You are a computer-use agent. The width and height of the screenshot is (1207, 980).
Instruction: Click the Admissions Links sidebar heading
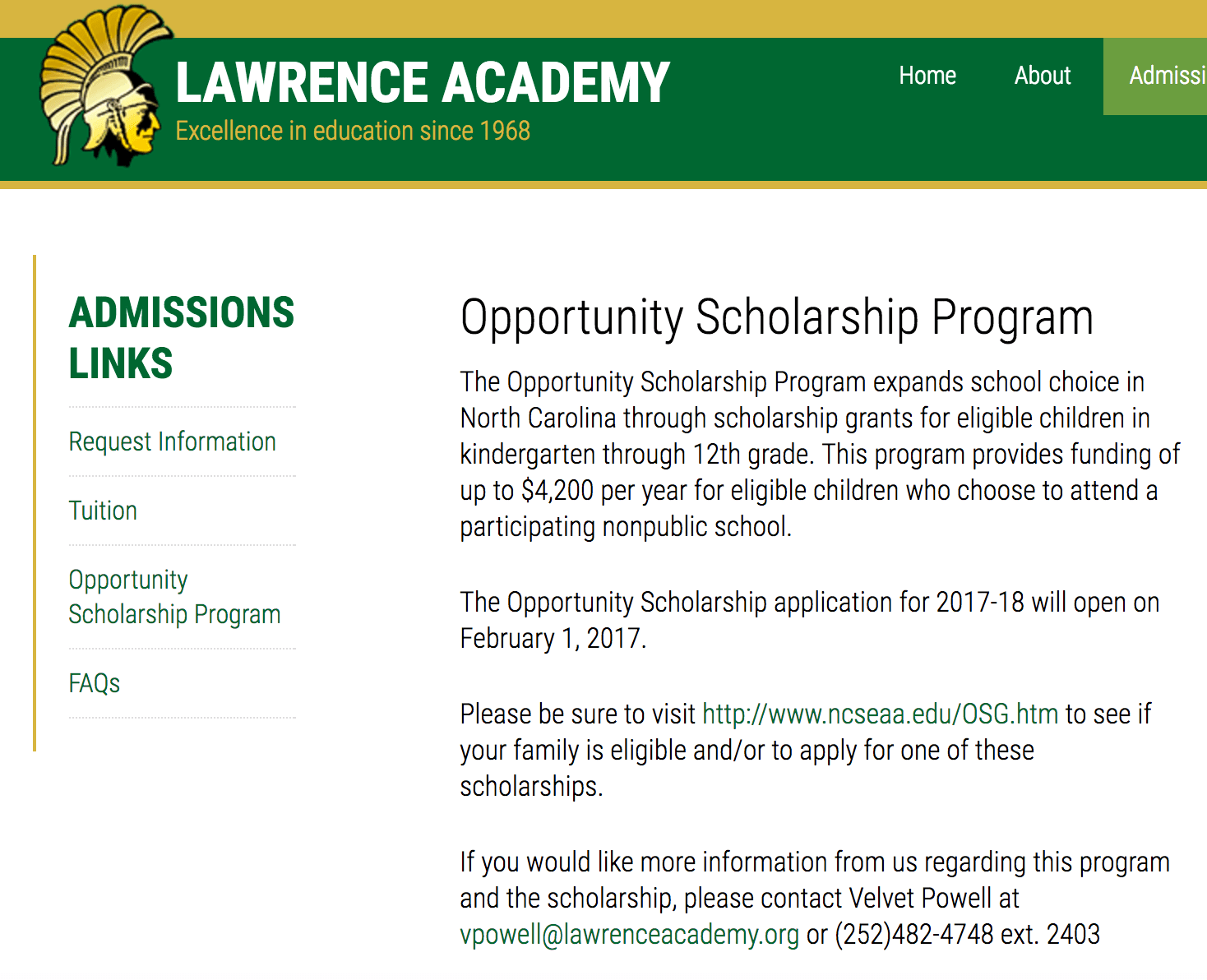point(181,337)
